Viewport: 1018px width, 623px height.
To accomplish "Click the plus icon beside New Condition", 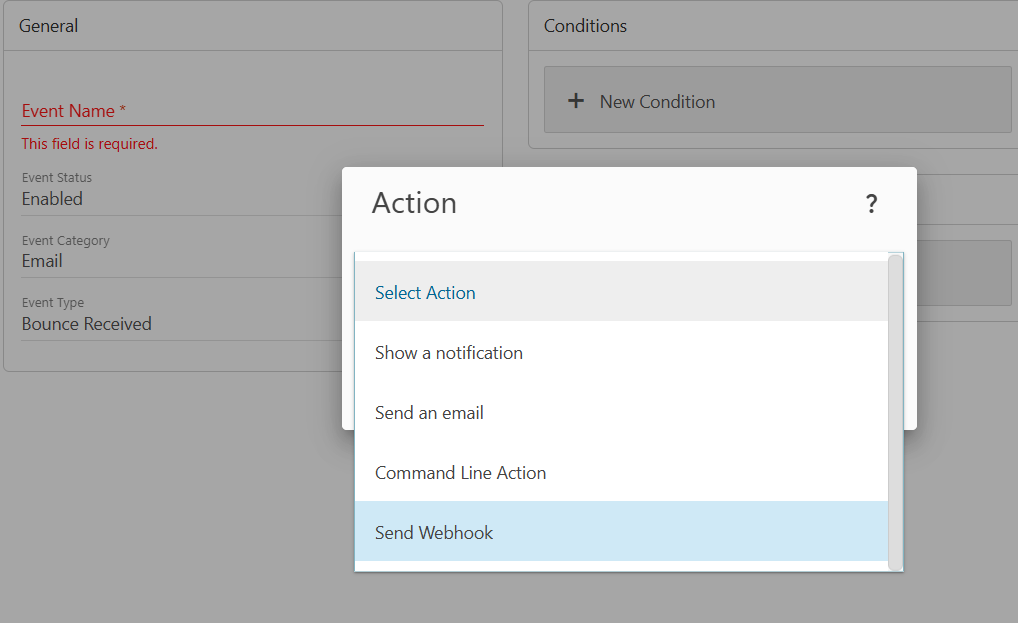I will tap(576, 101).
